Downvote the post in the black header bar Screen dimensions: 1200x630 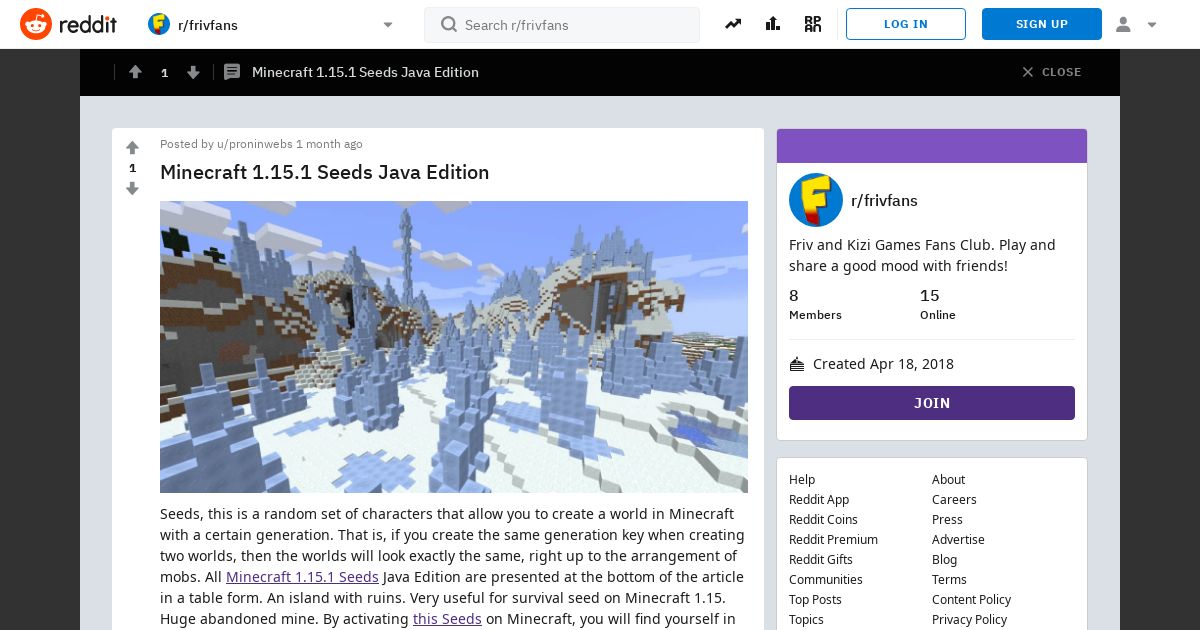(x=193, y=72)
